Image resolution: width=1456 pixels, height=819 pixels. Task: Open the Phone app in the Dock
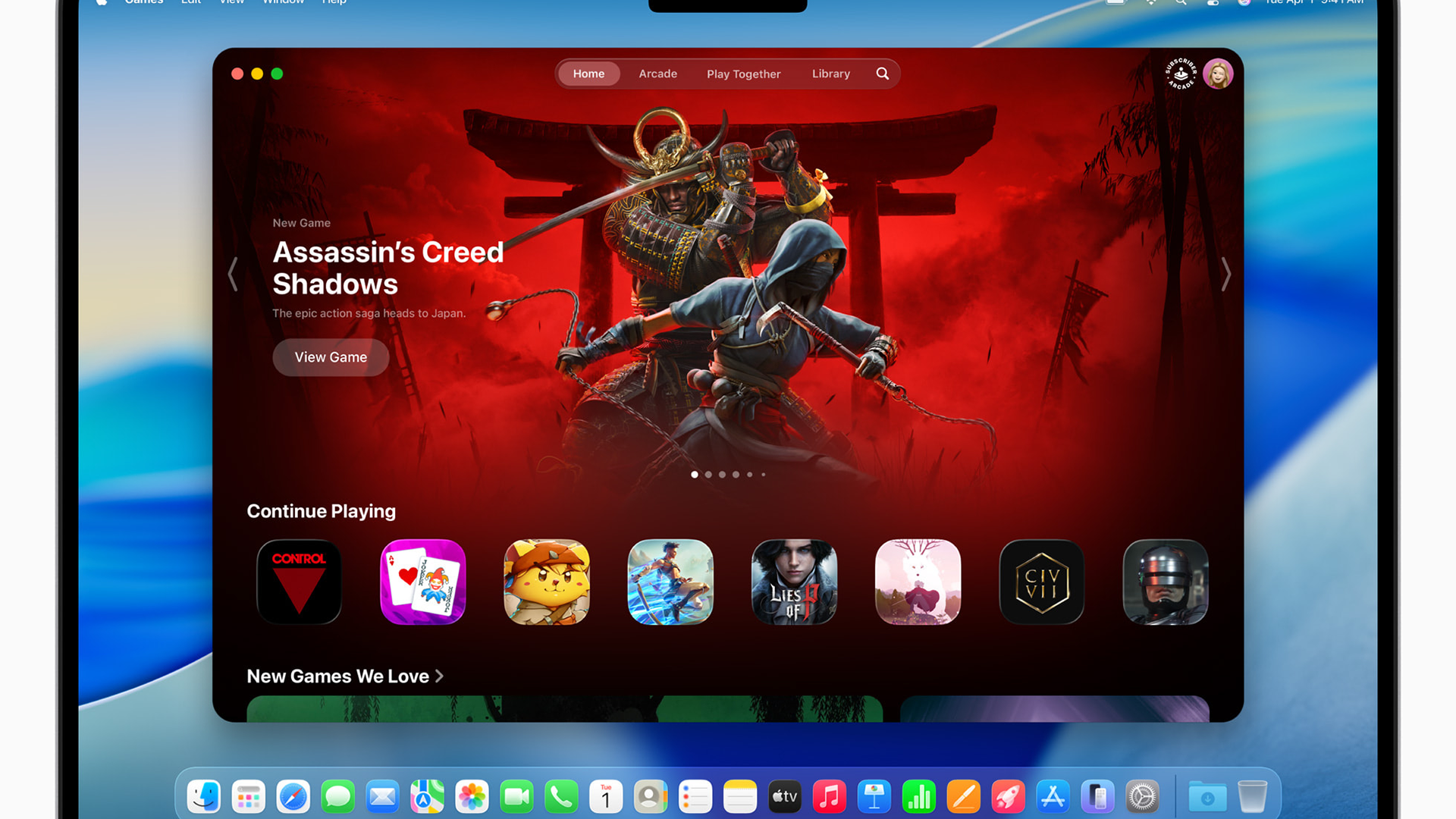point(561,797)
